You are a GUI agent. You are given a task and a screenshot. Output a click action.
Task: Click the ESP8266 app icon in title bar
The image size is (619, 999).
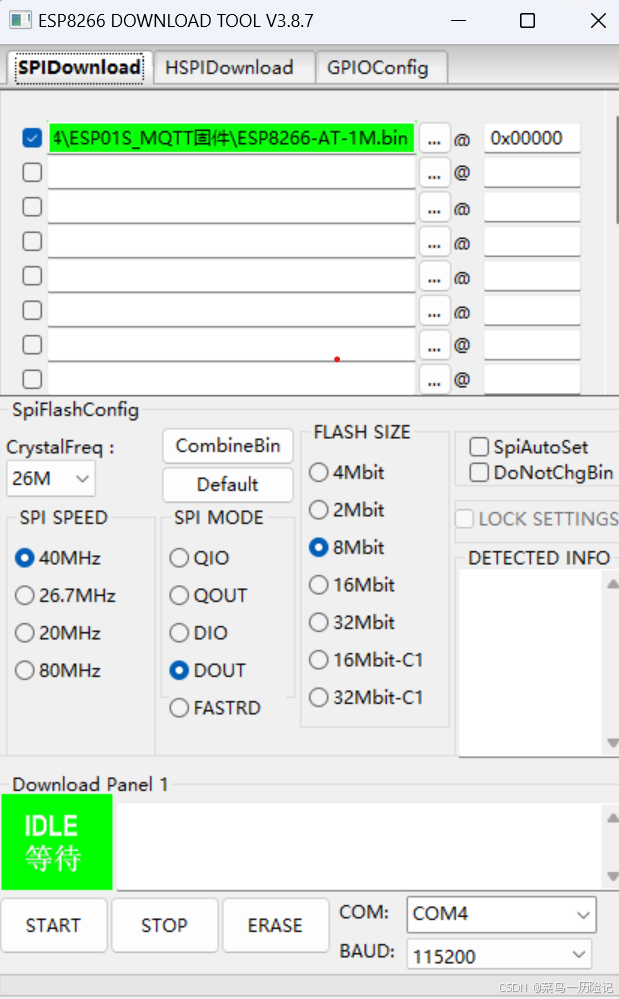(20, 20)
